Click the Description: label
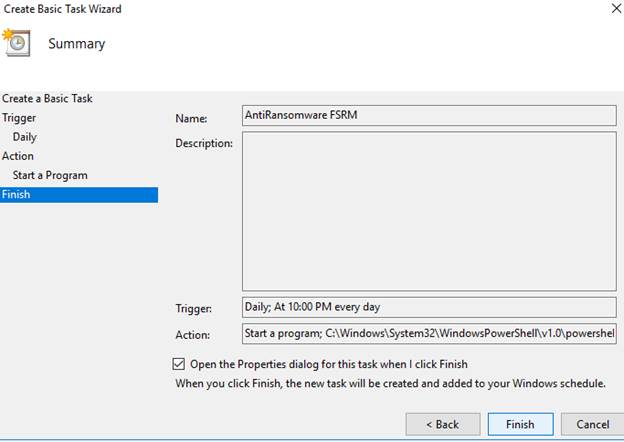This screenshot has height=442, width=624. [x=204, y=143]
